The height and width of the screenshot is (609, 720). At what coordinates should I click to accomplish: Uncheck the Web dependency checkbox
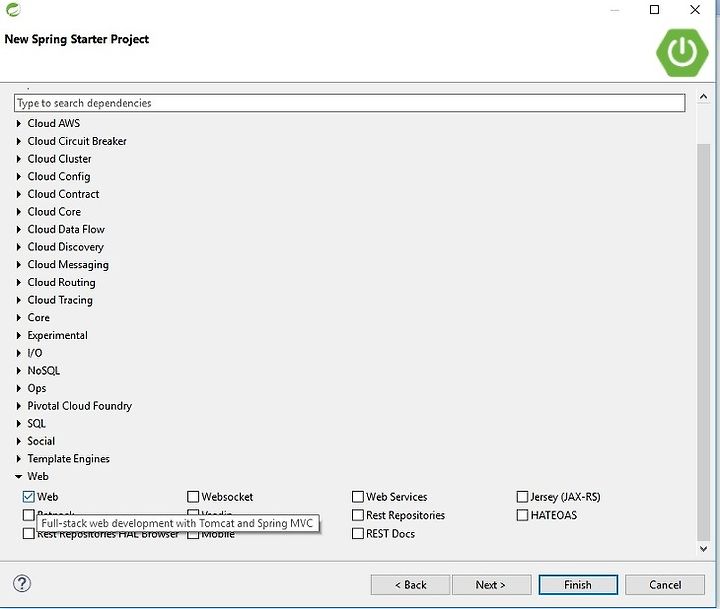[x=28, y=496]
